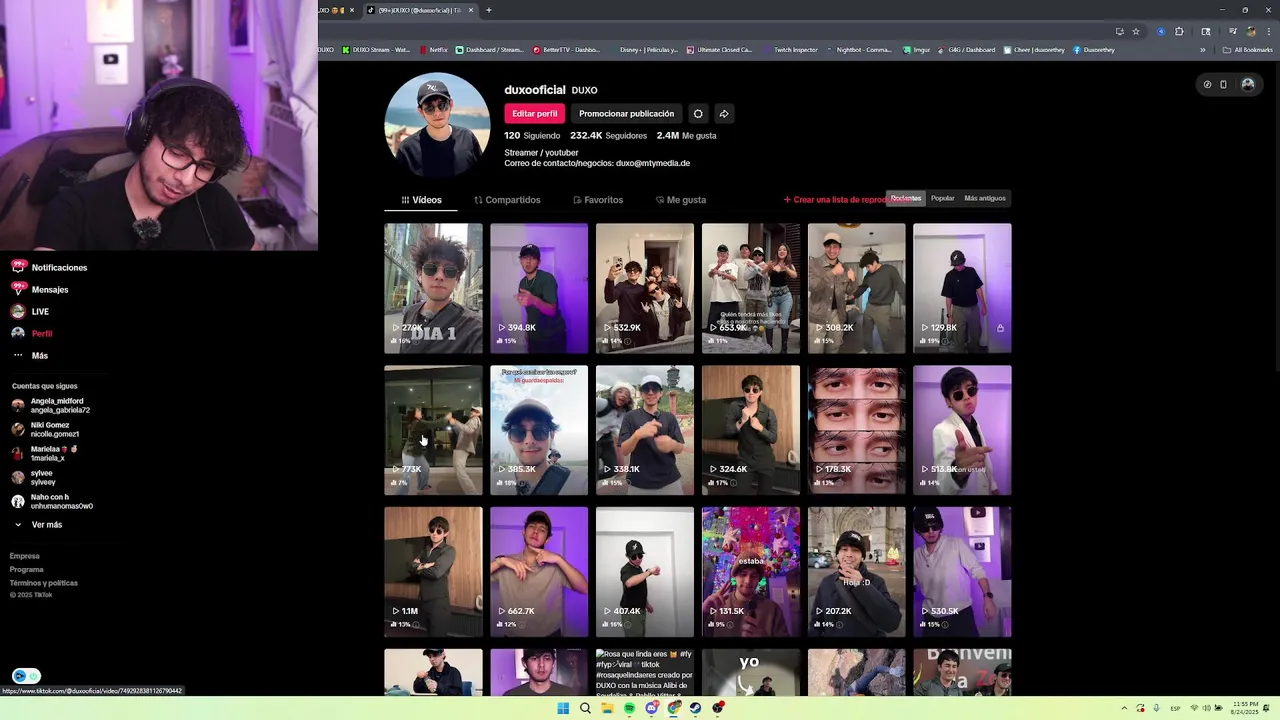Open Marielaa followed account

(44, 454)
